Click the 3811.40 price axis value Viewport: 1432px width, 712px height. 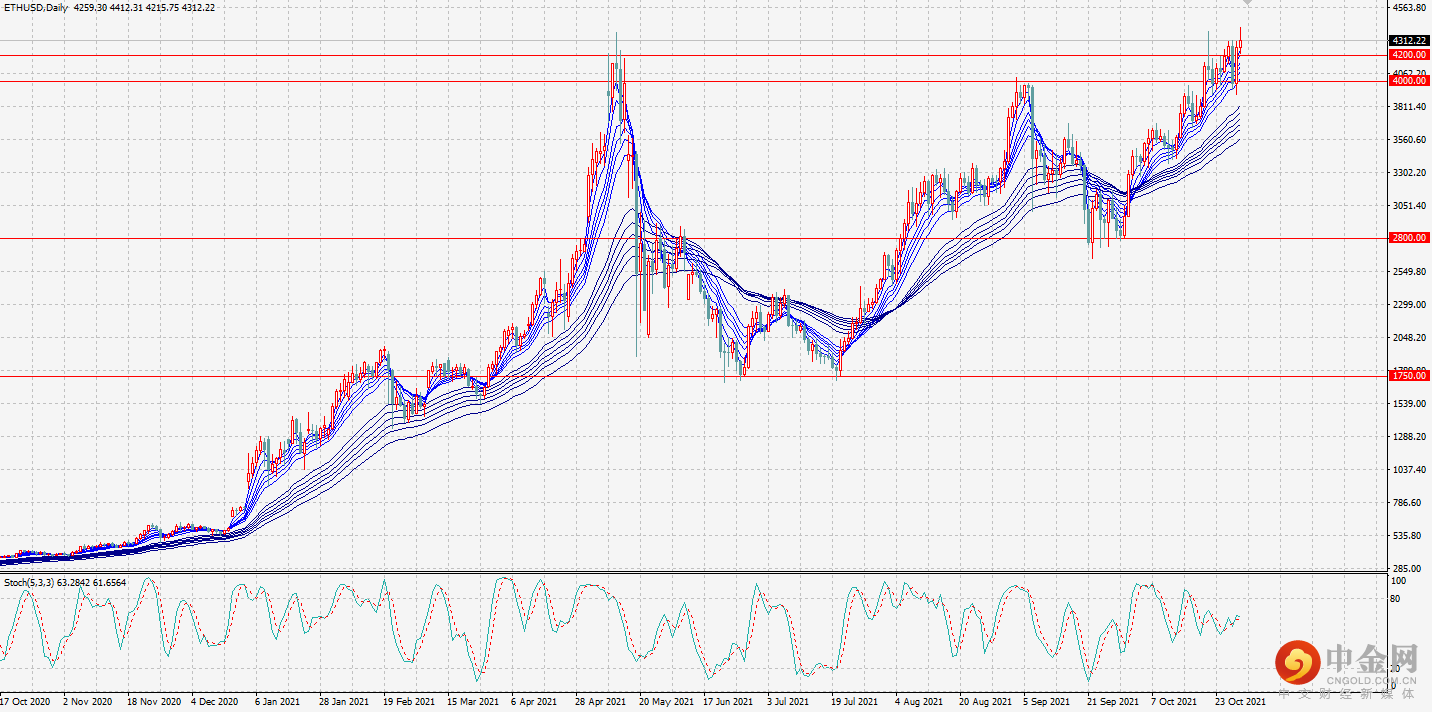(1408, 107)
